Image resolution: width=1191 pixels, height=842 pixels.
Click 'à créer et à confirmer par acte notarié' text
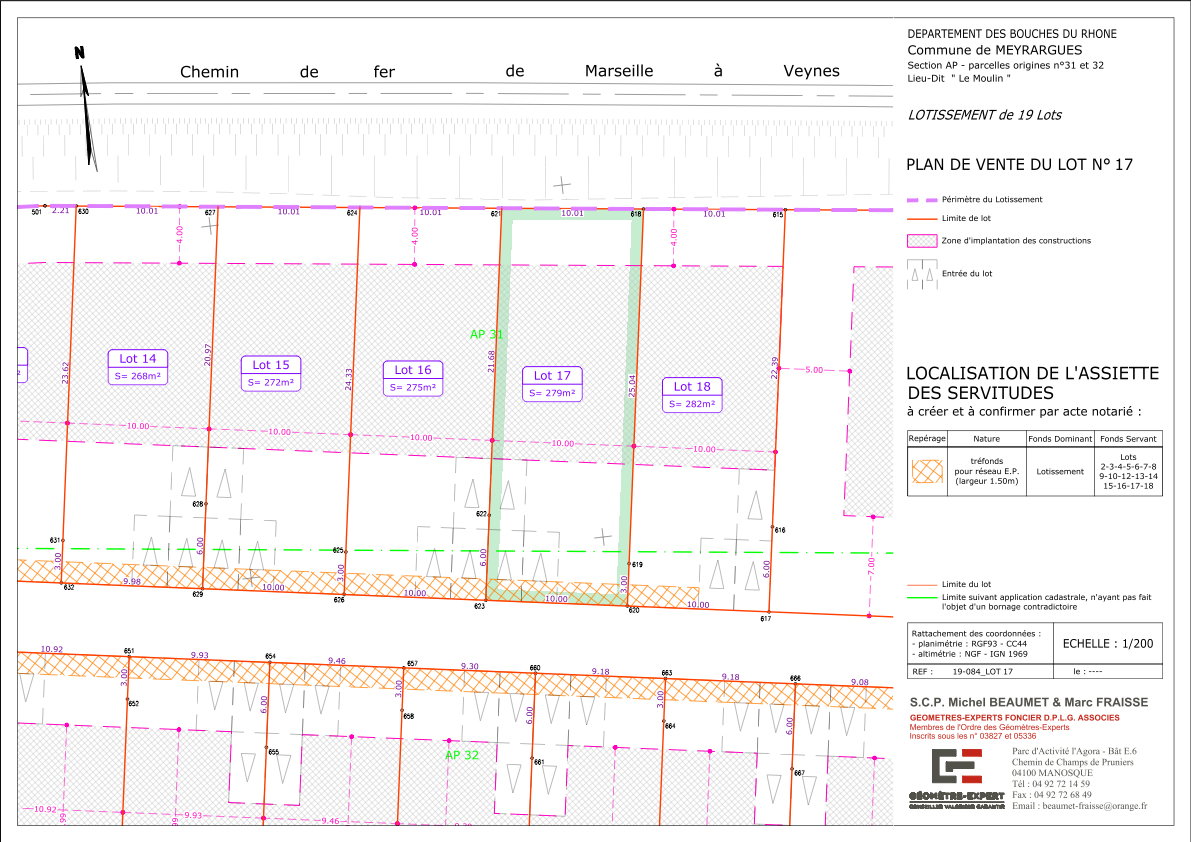coord(1024,412)
